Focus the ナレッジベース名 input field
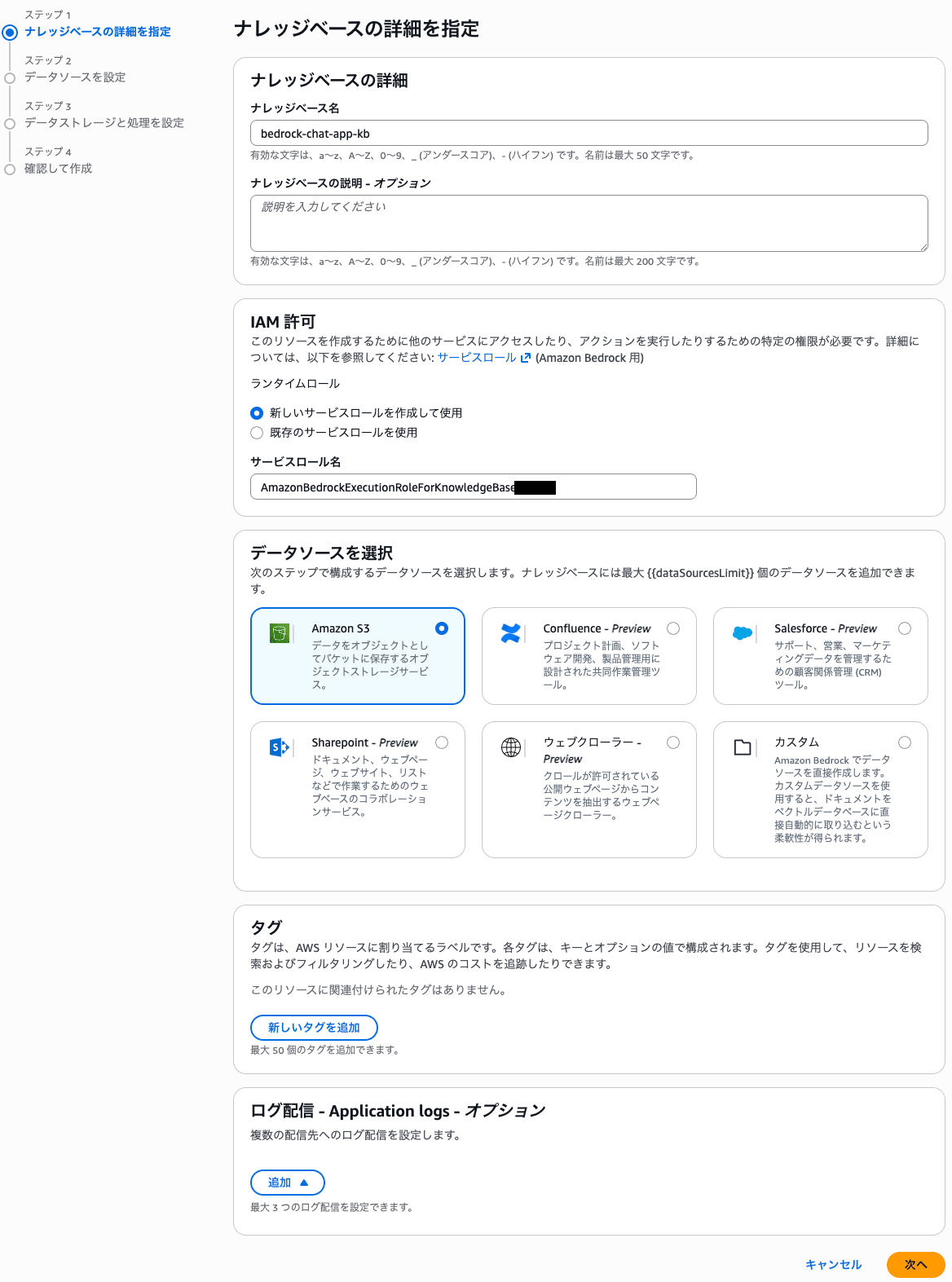 tap(589, 134)
